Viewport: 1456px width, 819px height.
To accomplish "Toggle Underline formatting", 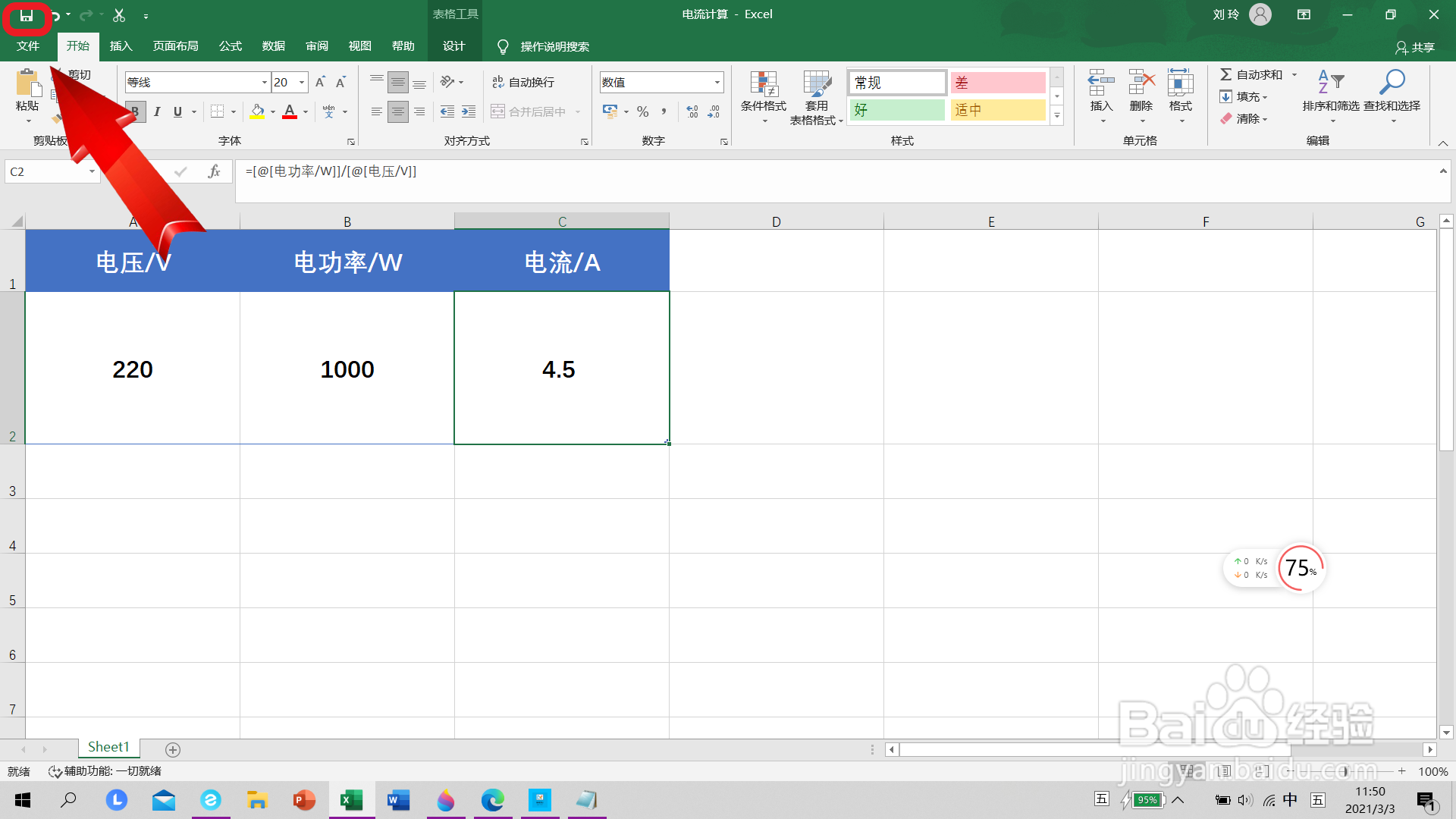I will coord(177,111).
